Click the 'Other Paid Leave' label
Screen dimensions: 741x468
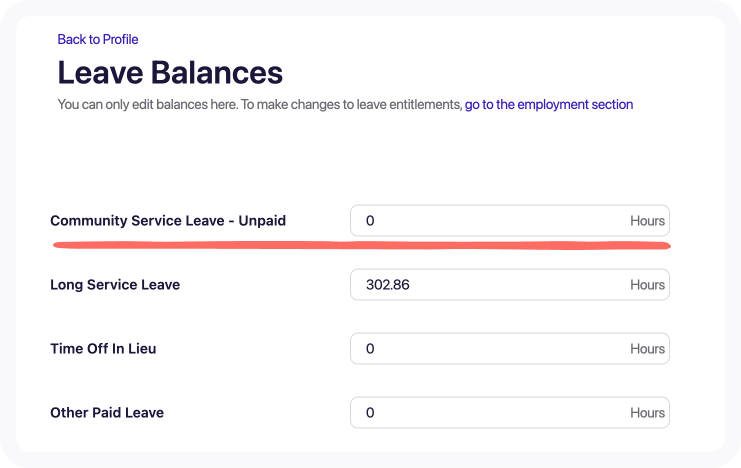(x=107, y=413)
